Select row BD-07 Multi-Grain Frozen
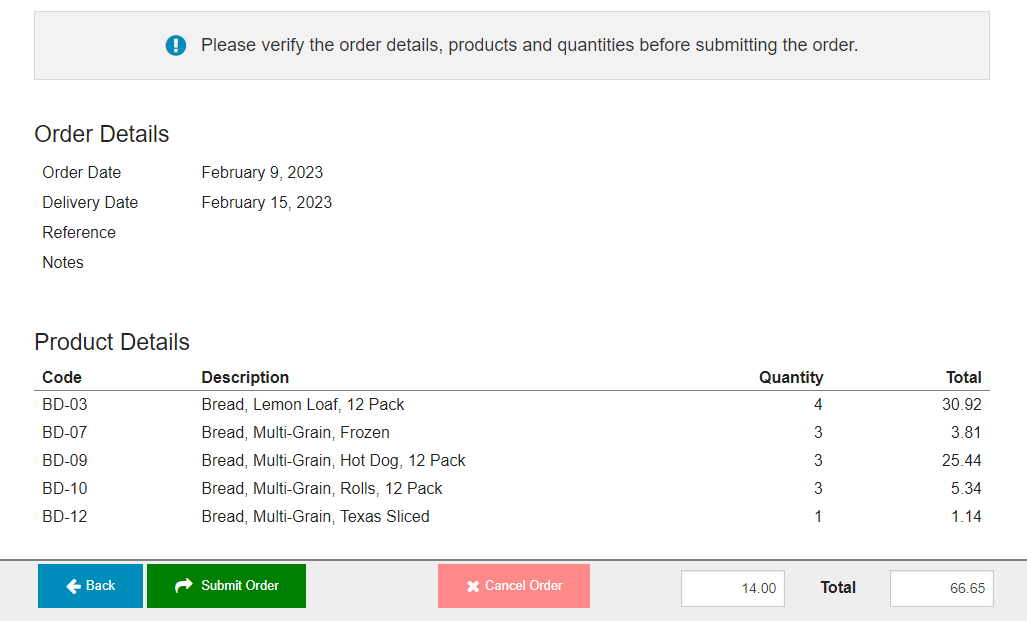1027x622 pixels. click(x=295, y=433)
